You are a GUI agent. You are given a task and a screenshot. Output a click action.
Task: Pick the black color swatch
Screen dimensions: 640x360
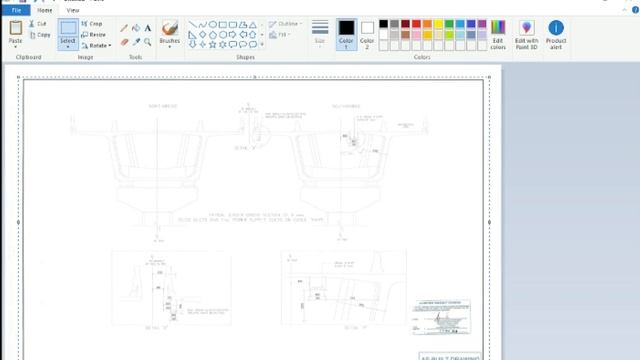point(384,24)
